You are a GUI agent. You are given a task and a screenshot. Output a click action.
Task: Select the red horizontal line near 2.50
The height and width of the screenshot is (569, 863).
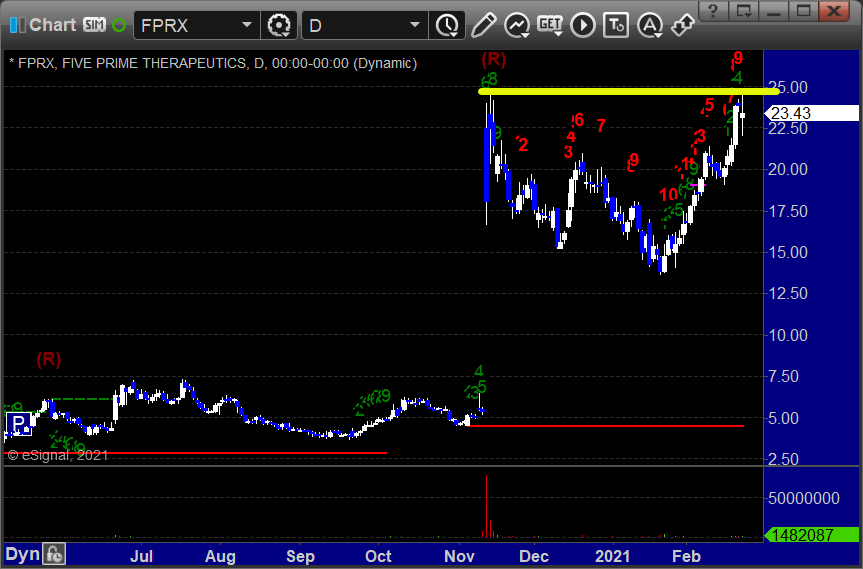tap(195, 453)
